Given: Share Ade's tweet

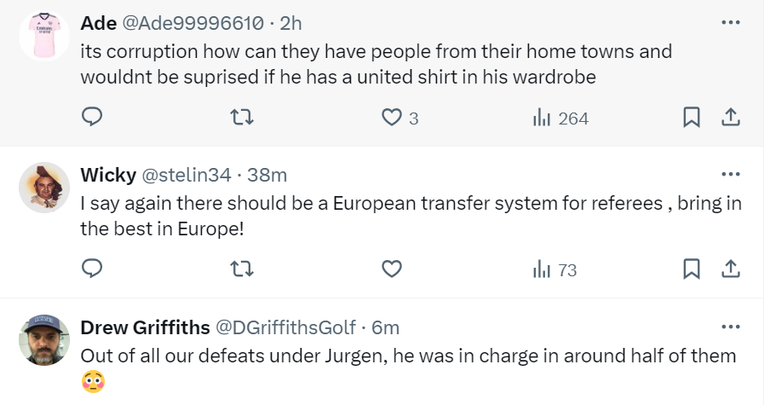Looking at the screenshot, I should [730, 118].
